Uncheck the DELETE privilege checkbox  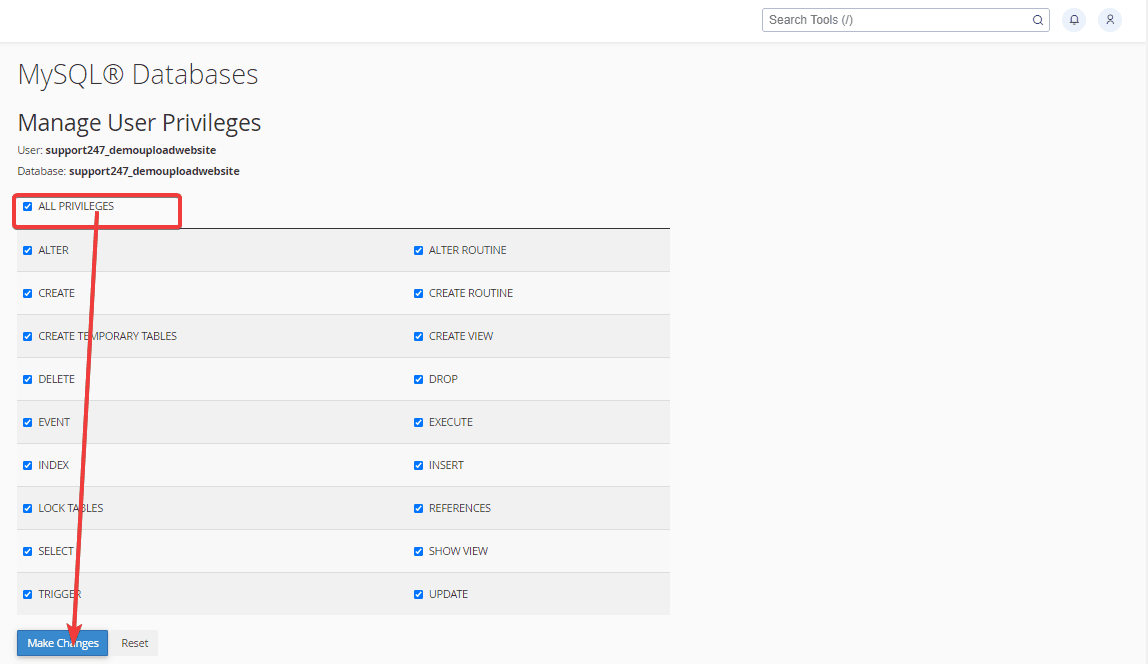(x=28, y=380)
